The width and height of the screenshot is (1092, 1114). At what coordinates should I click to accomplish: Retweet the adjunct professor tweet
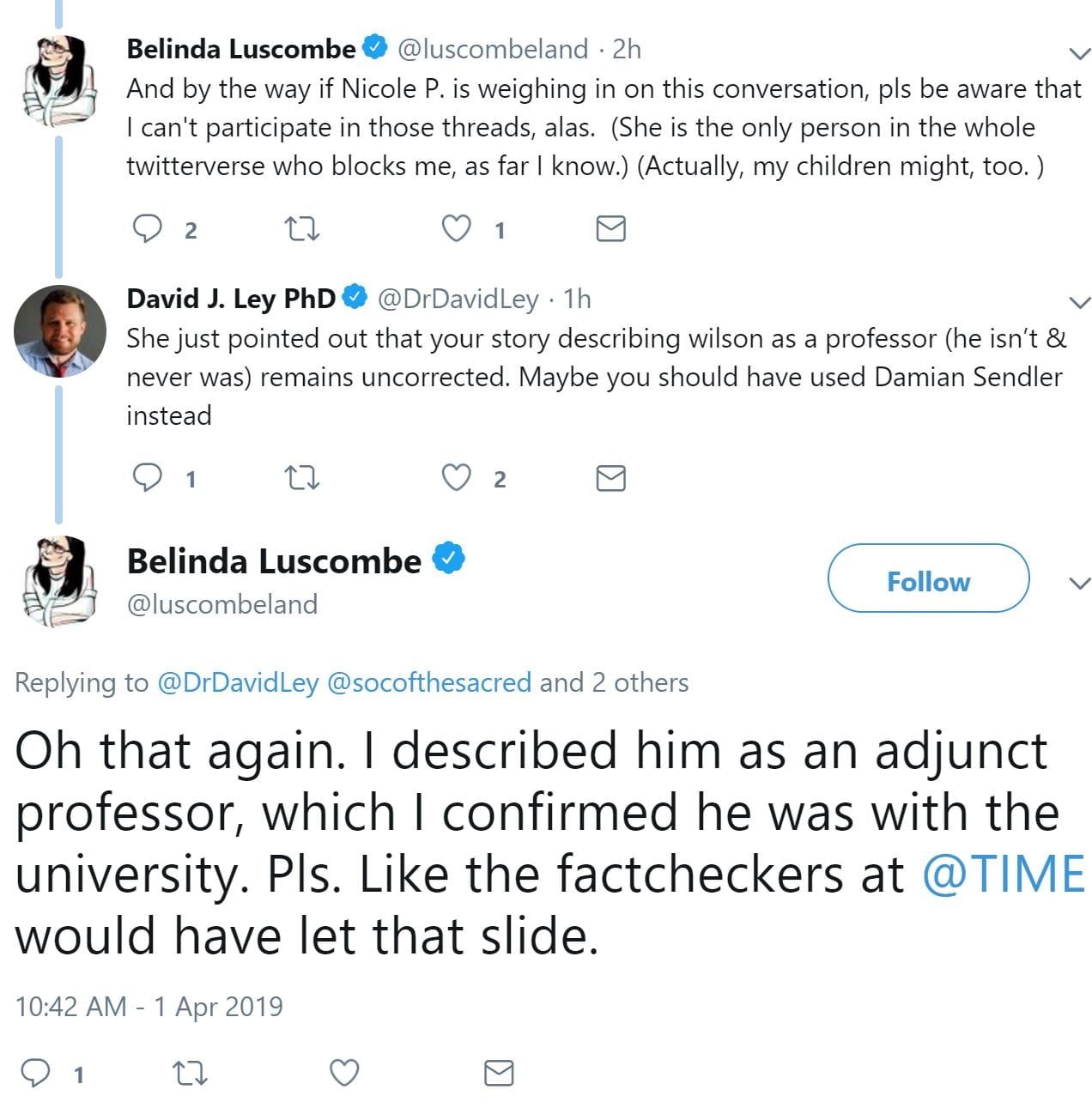tap(190, 1073)
